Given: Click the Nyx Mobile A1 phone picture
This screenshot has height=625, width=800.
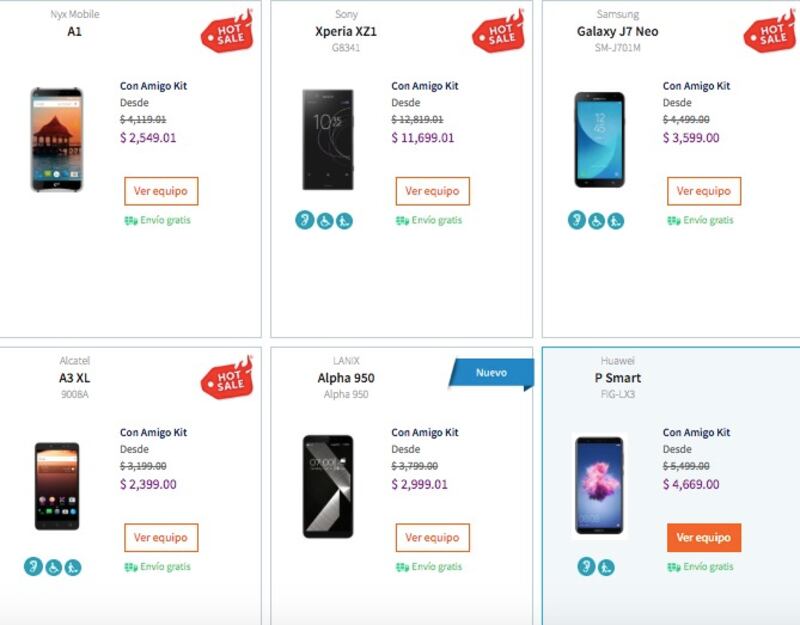Looking at the screenshot, I should pyautogui.click(x=57, y=139).
